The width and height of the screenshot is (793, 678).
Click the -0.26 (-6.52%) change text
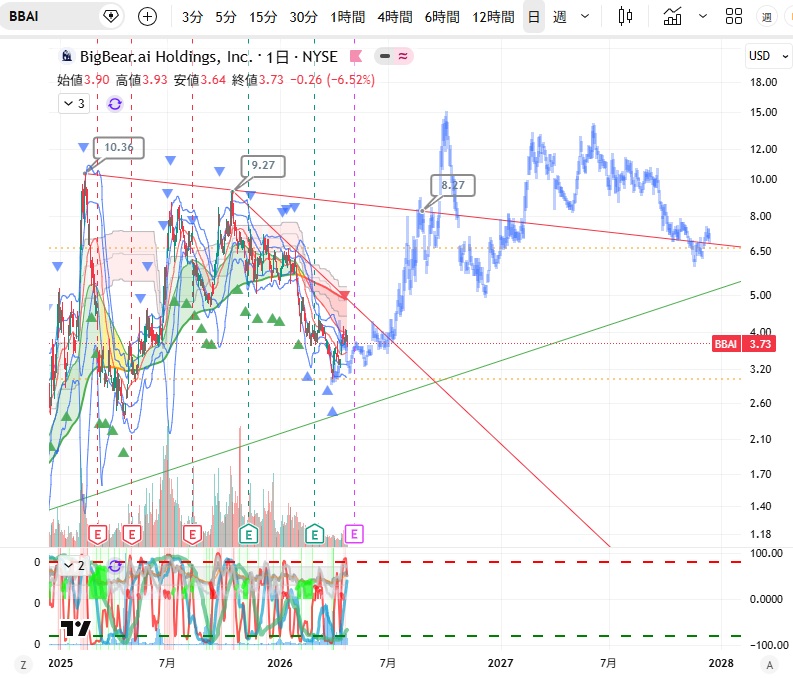[332, 80]
